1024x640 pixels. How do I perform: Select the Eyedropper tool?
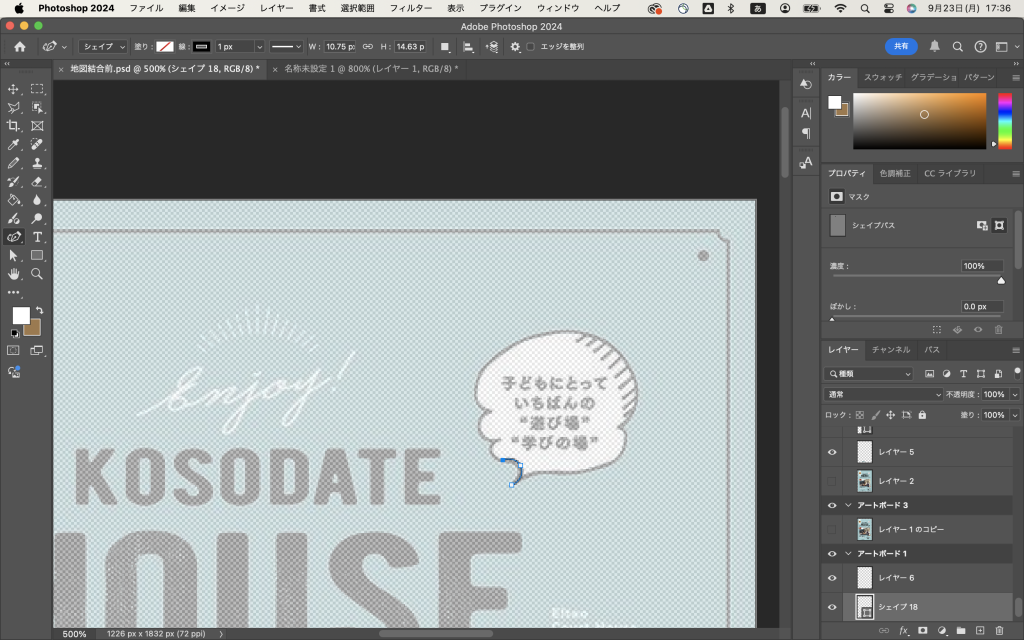(13, 144)
